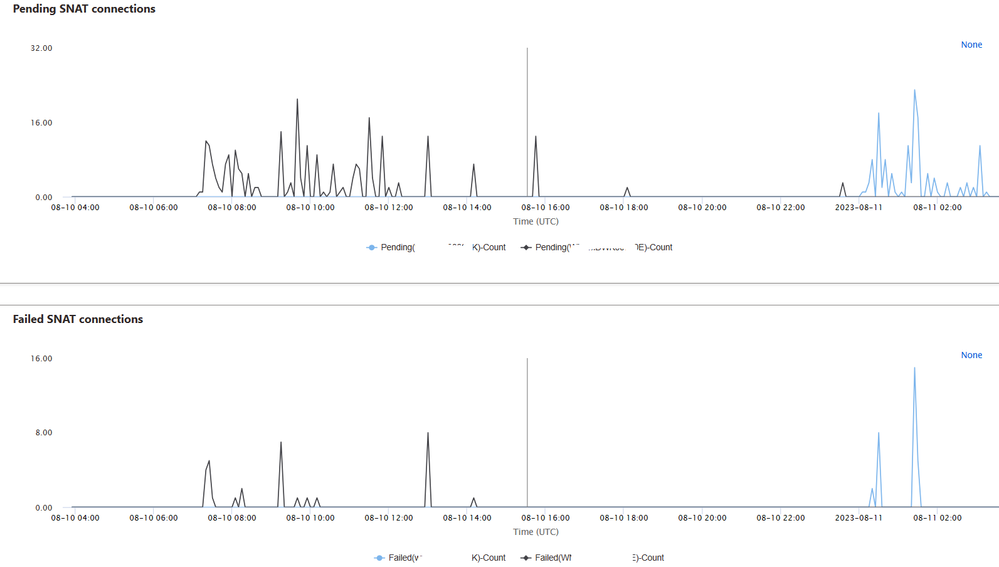Click the 08-10 22:00 tick in Failed chart

[780, 517]
